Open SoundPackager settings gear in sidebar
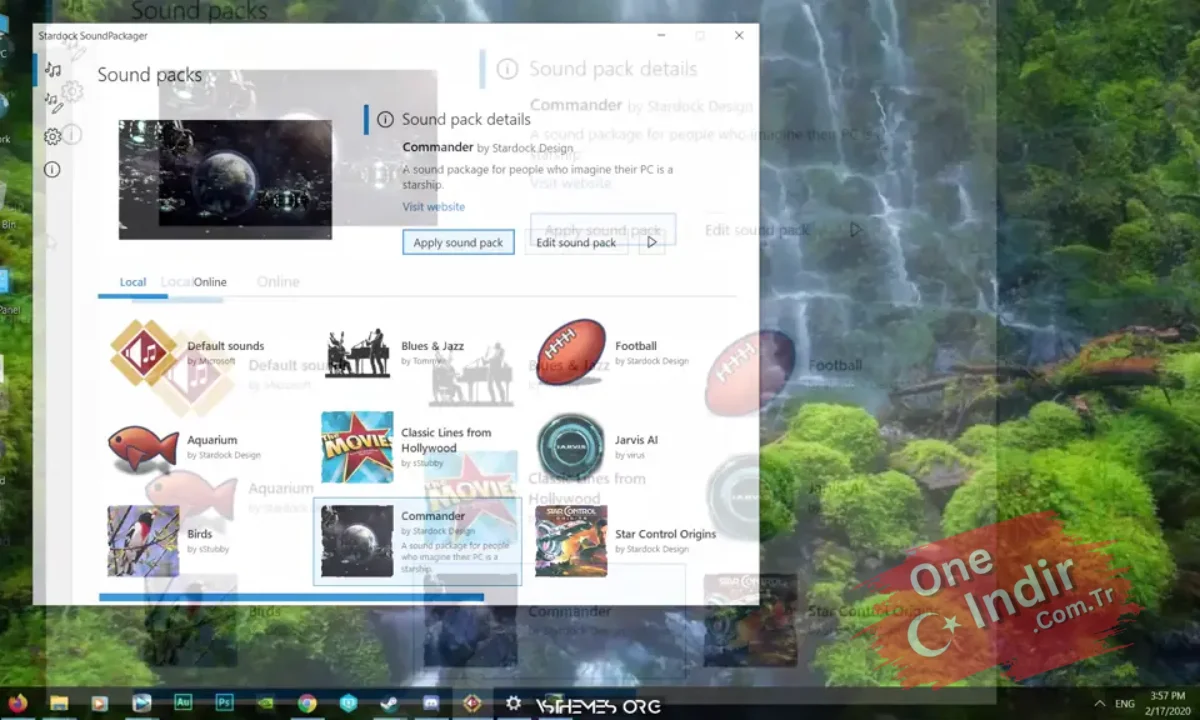 pos(53,137)
